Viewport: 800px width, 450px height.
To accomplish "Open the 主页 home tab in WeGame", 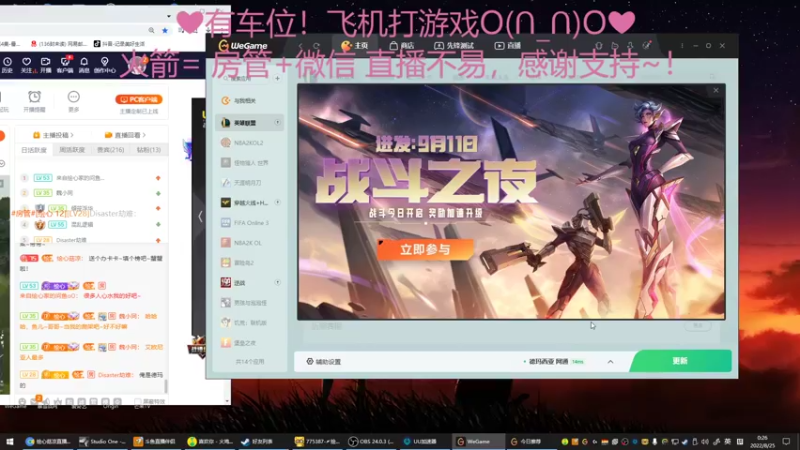I will pyautogui.click(x=355, y=45).
